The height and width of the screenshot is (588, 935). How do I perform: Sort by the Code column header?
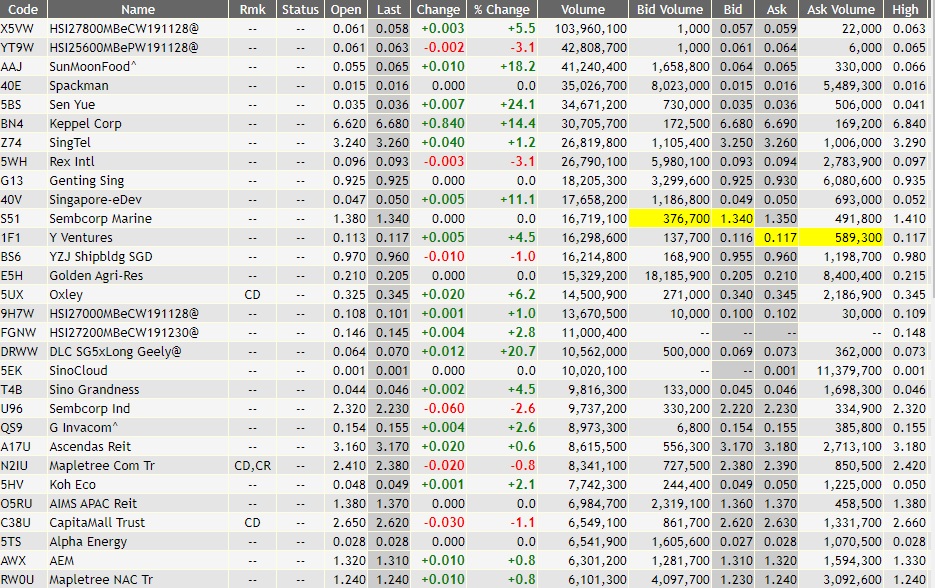[x=23, y=9]
